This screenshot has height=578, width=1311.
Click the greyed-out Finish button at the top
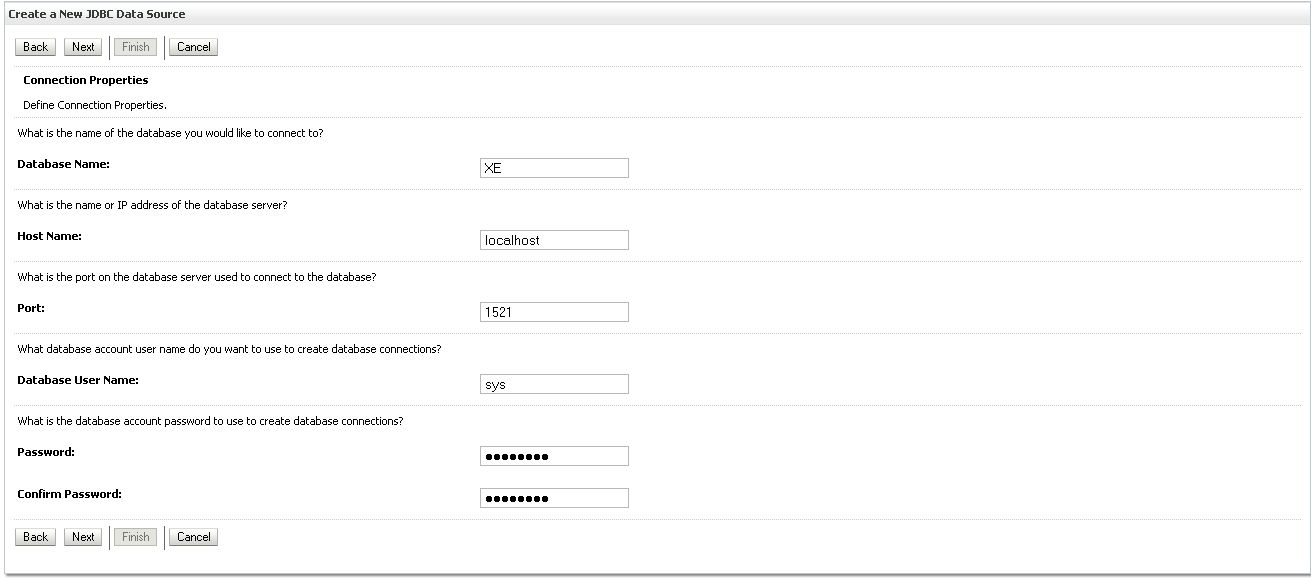pos(135,47)
